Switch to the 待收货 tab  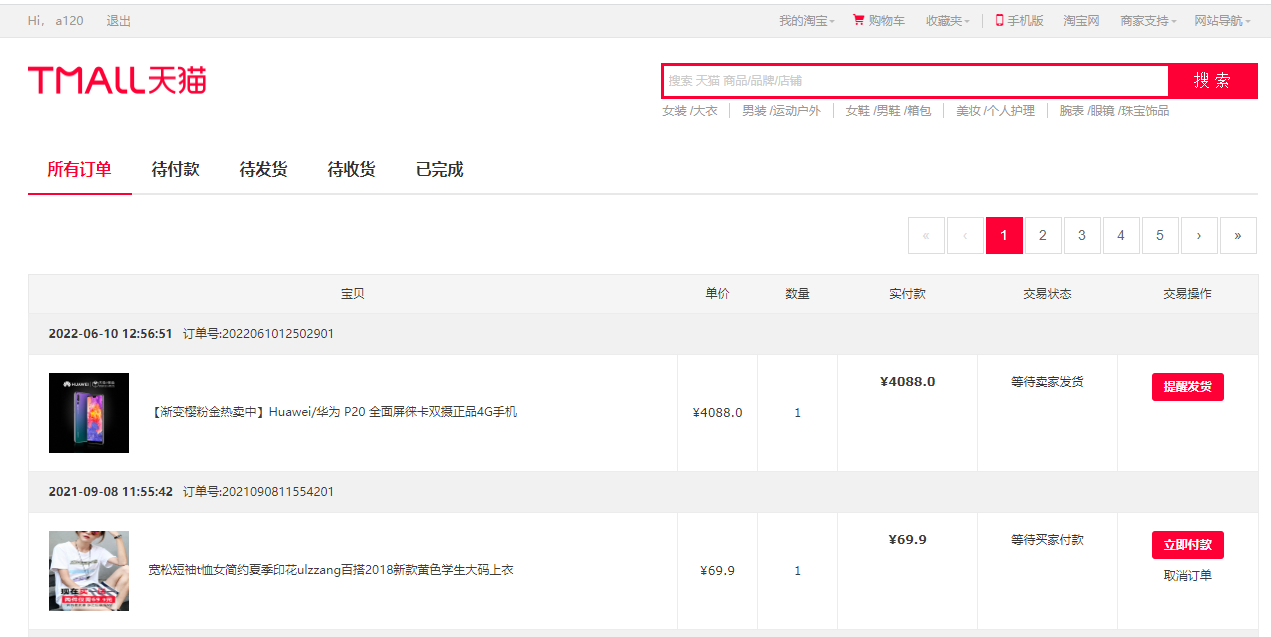tap(352, 169)
